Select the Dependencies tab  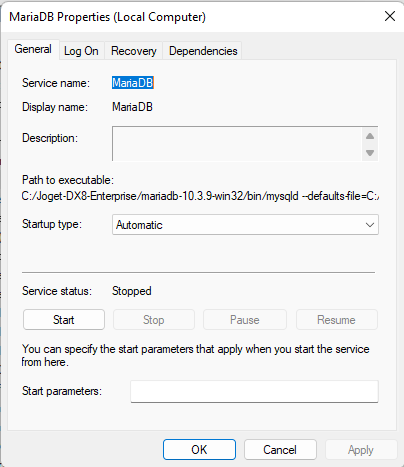(203, 51)
